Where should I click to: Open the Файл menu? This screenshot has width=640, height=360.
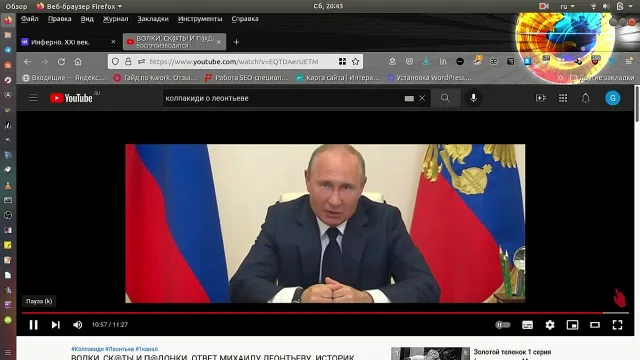coord(29,19)
